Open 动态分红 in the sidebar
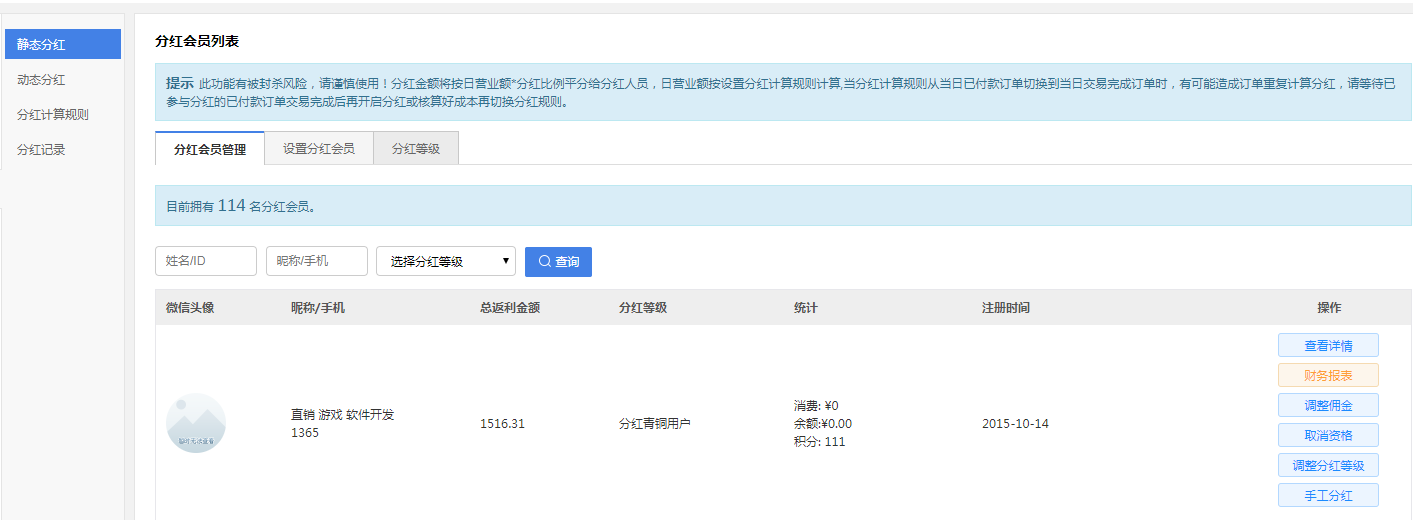Image resolution: width=1413 pixels, height=520 pixels. pyautogui.click(x=62, y=79)
